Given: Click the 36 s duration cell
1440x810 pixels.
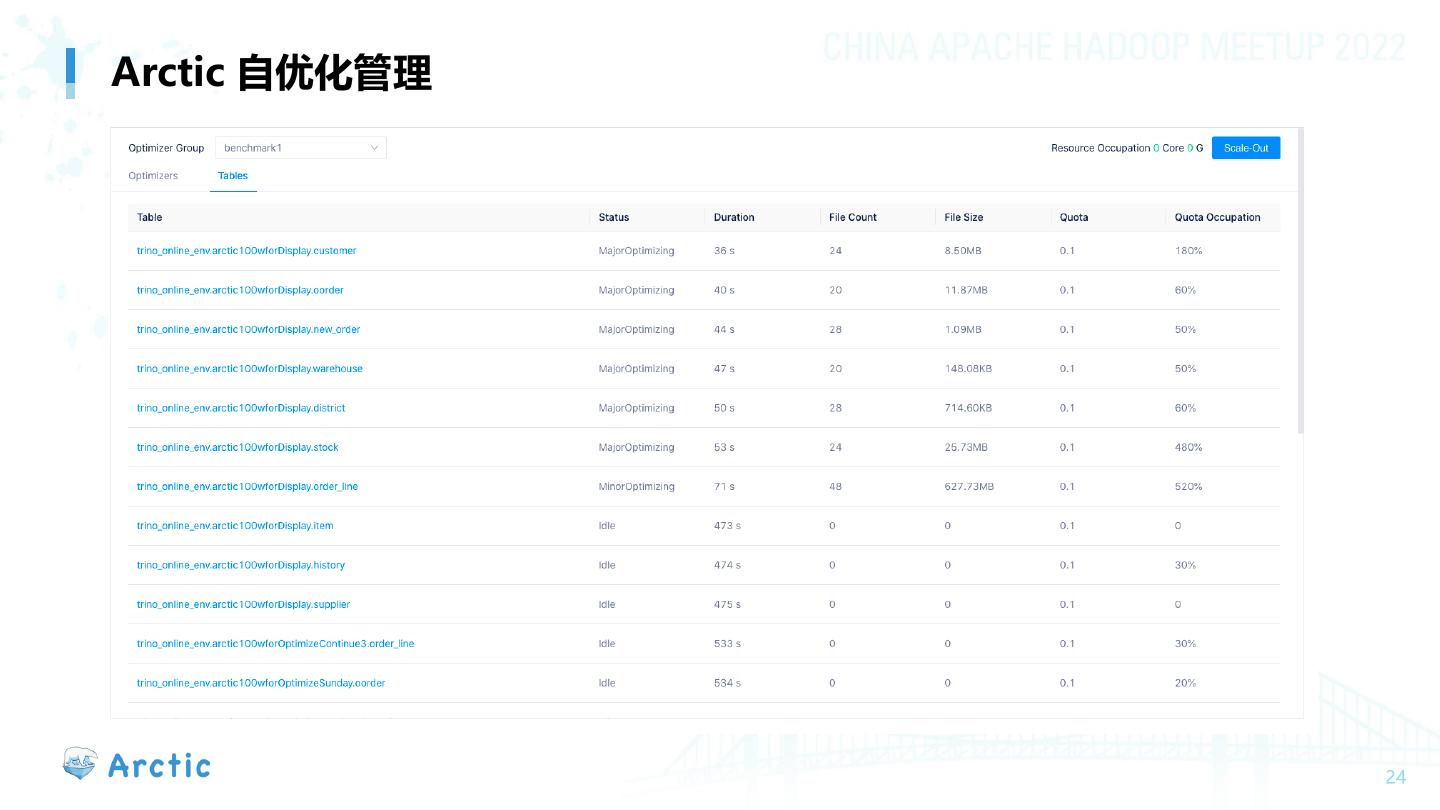Looking at the screenshot, I should click(x=724, y=251).
